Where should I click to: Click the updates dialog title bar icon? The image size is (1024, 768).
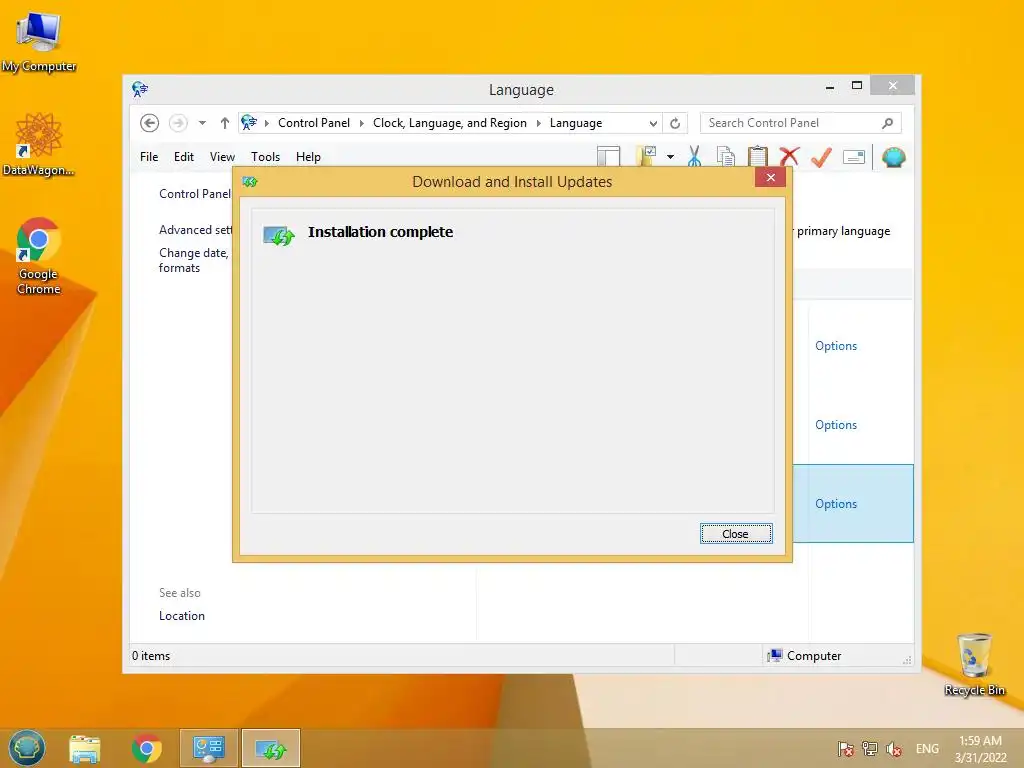pos(250,182)
